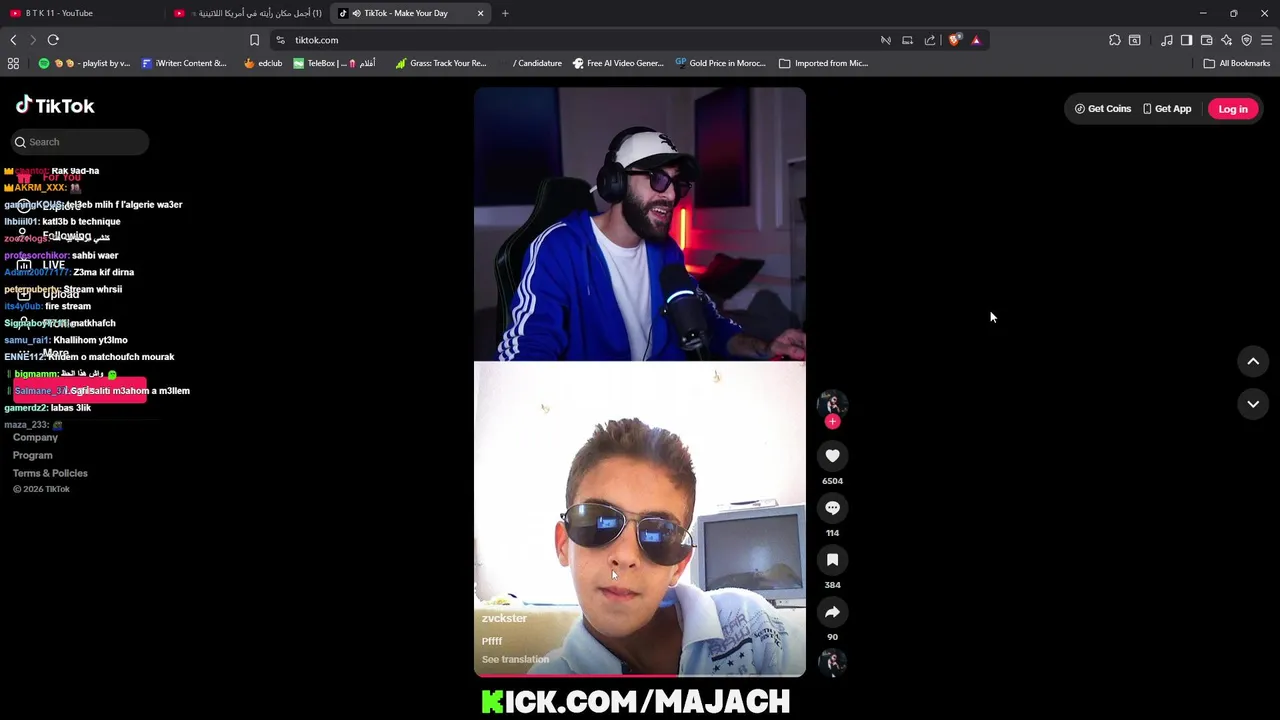
Task: Go back with the browser back arrow
Action: [x=13, y=40]
